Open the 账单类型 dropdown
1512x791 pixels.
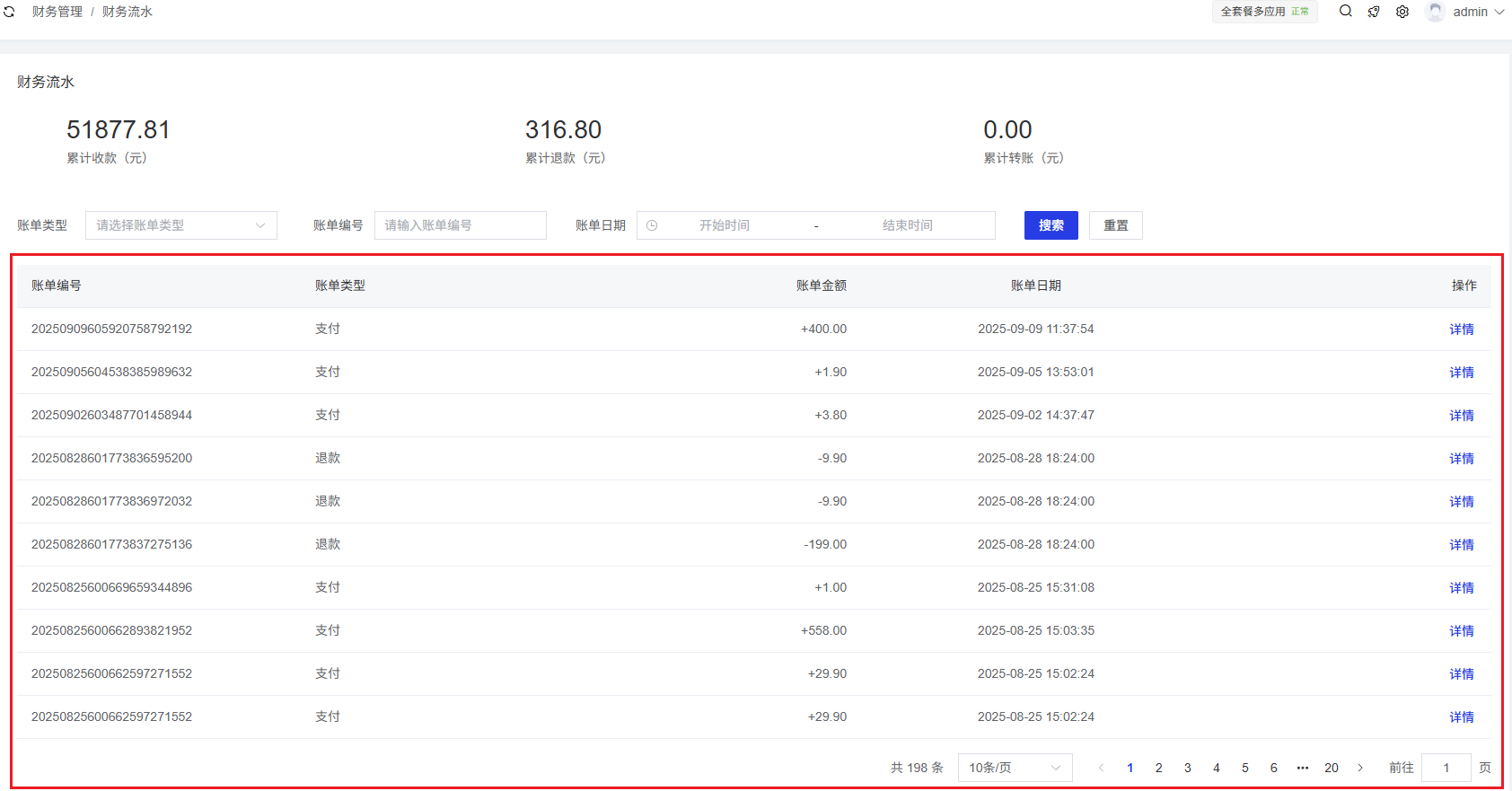tap(180, 225)
